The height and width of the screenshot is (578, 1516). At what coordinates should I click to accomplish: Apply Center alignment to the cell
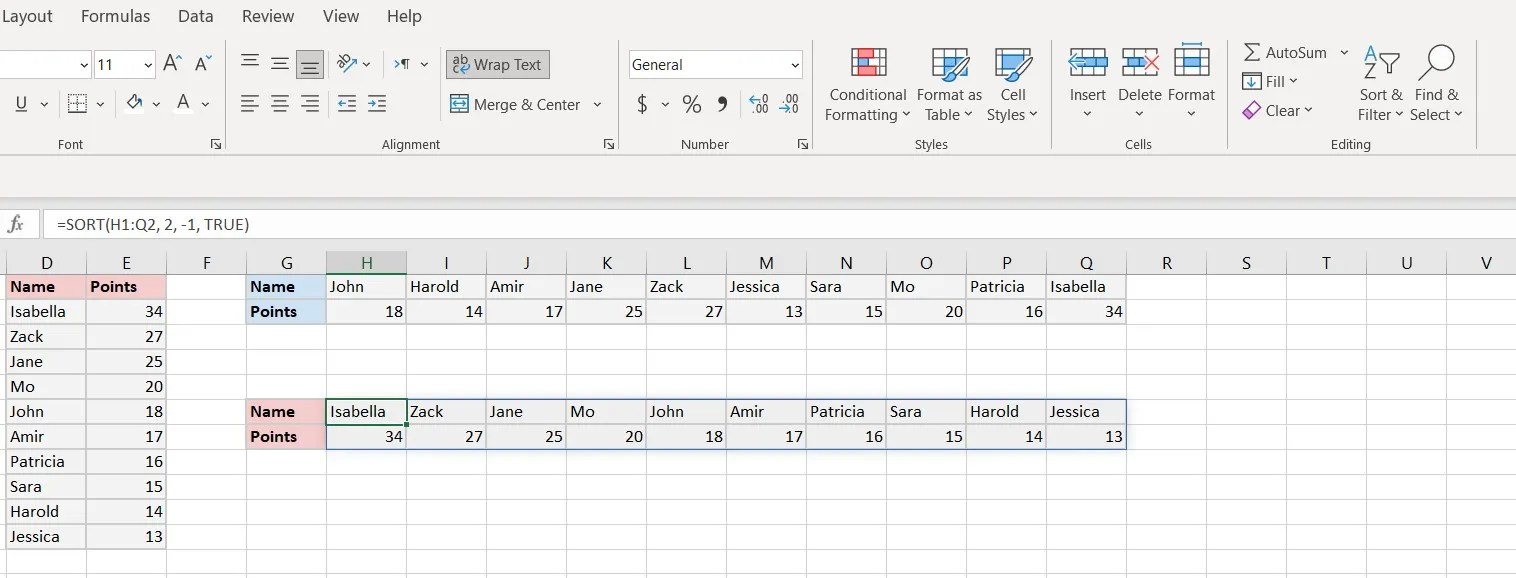[280, 103]
